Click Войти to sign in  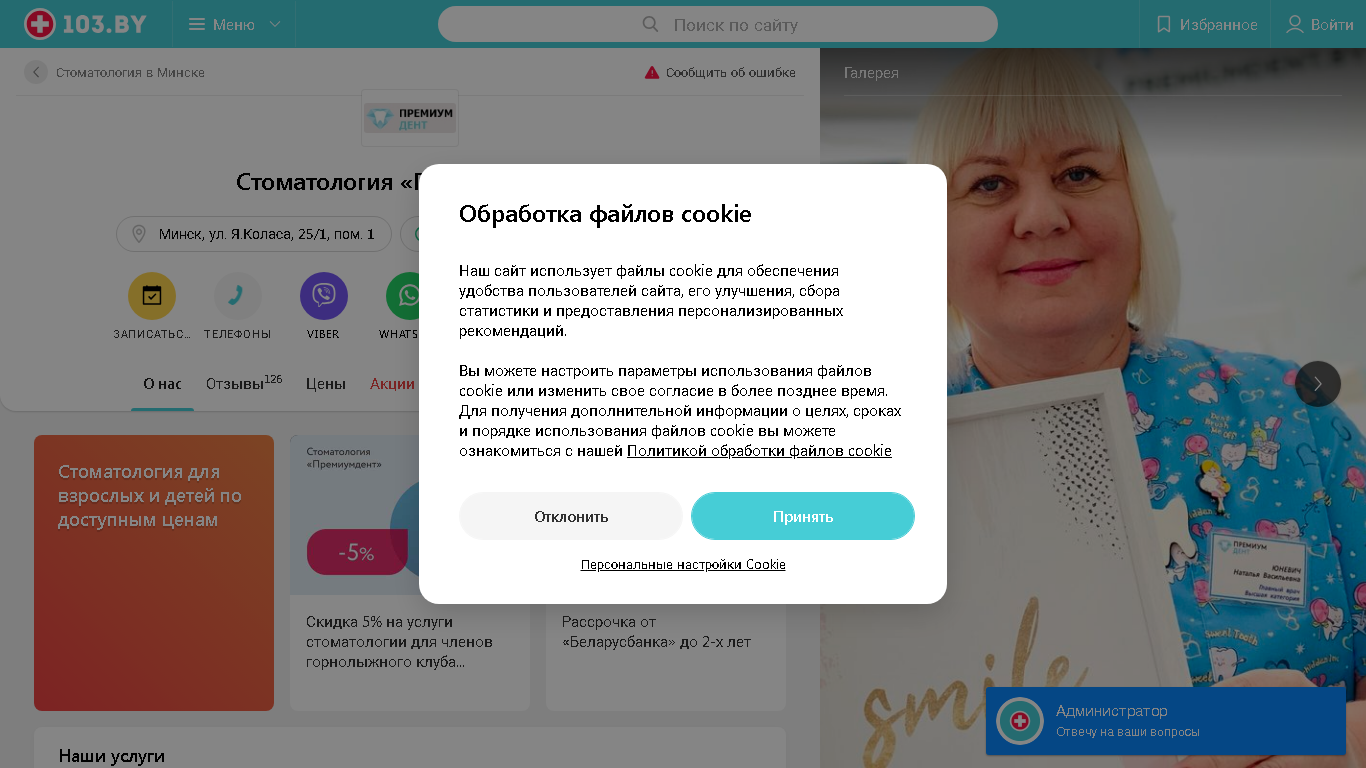tap(1319, 24)
